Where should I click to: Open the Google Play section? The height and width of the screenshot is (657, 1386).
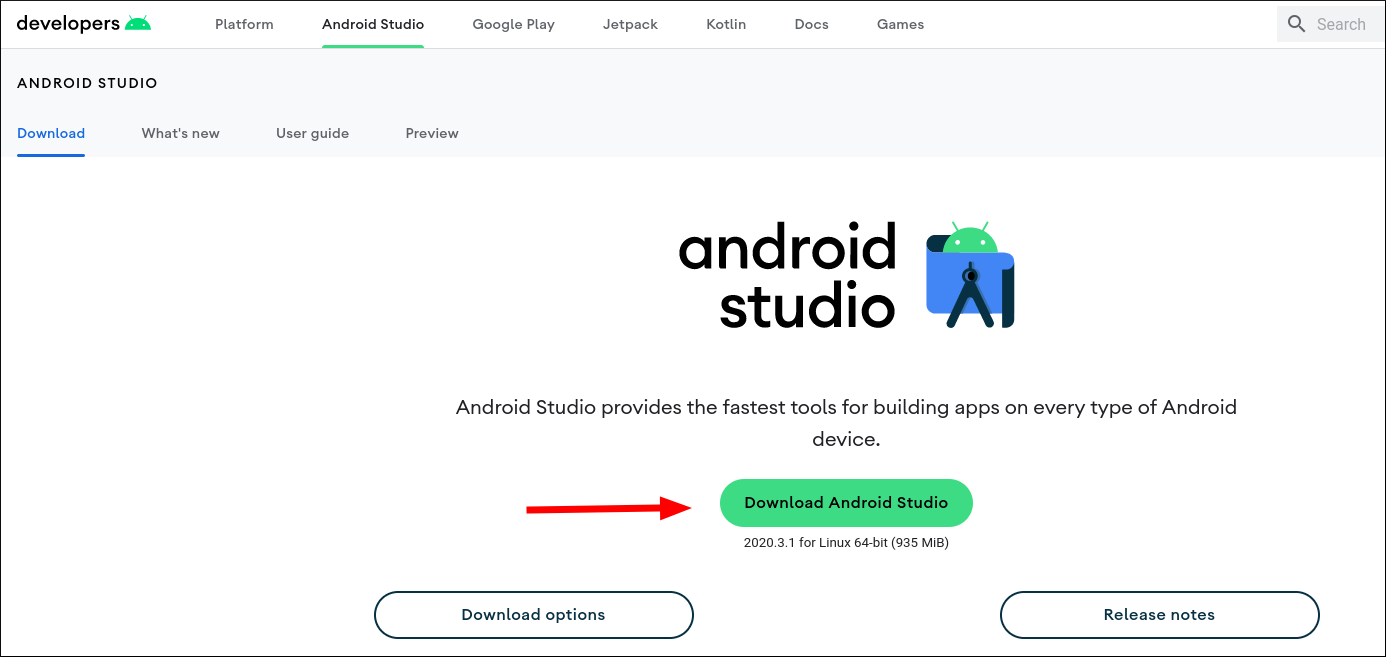point(513,24)
